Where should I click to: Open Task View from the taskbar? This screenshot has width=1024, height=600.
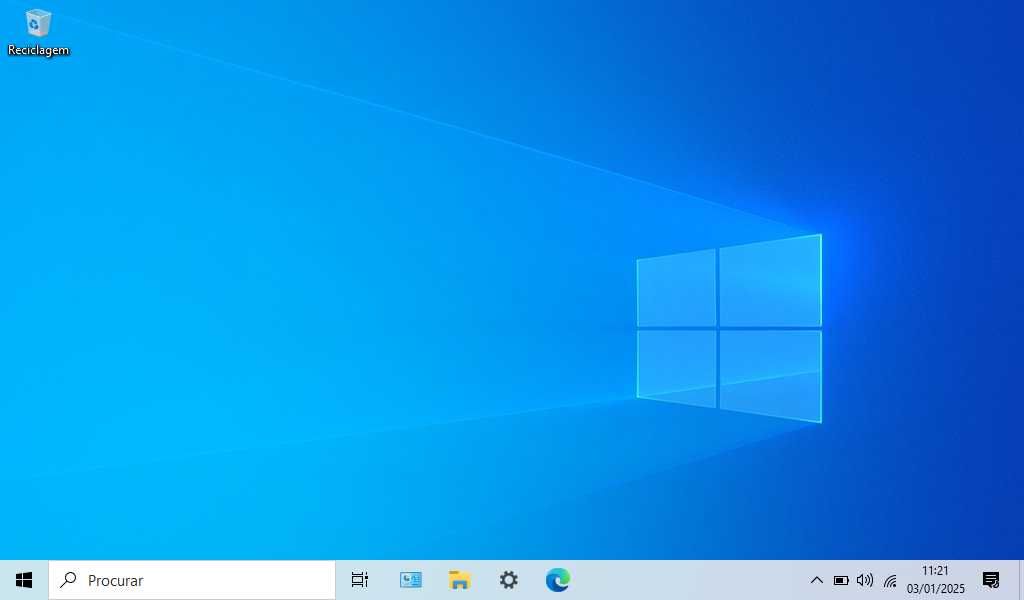[360, 580]
